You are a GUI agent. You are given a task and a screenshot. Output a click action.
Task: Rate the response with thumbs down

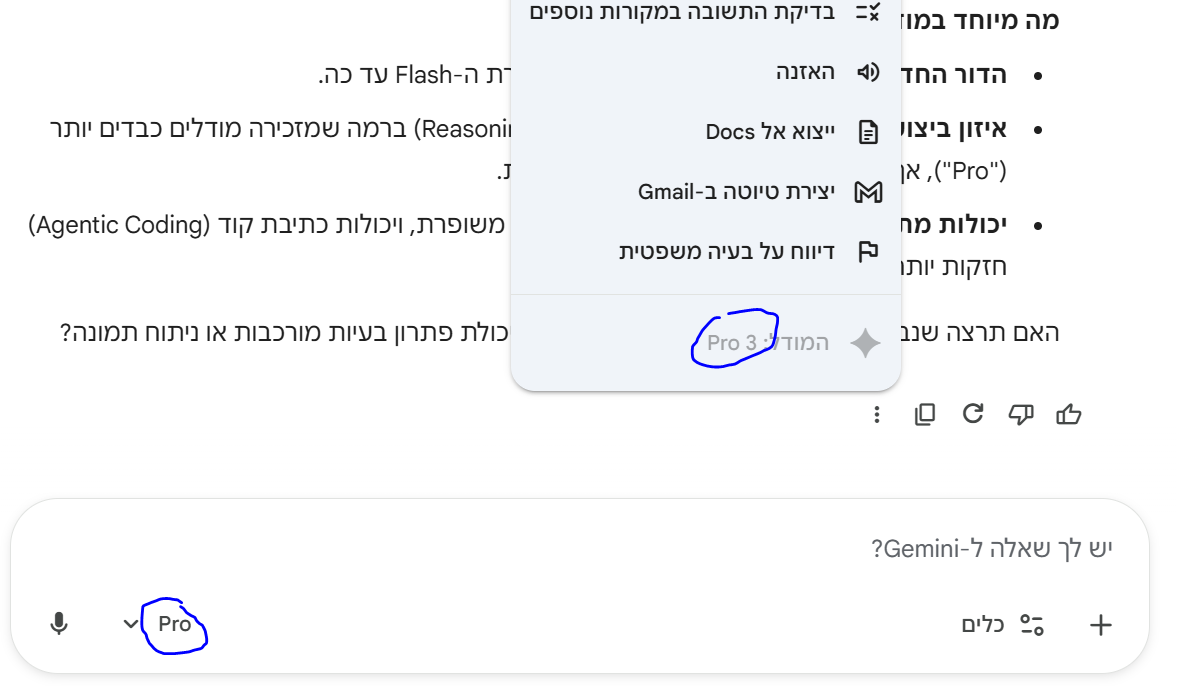tap(1021, 414)
